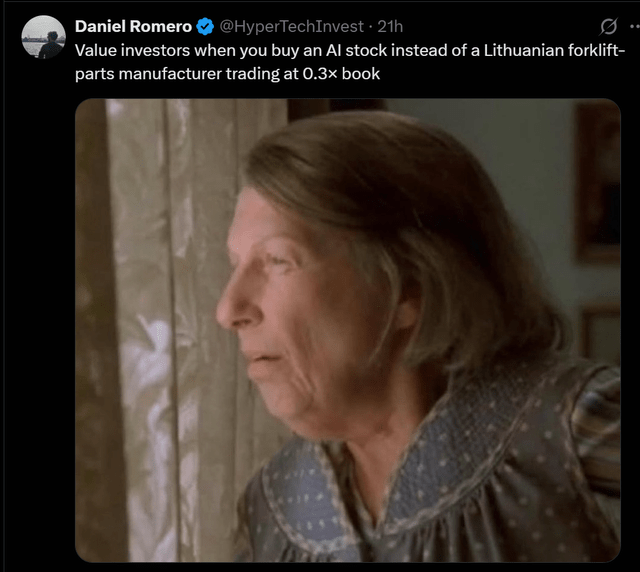640x572 pixels.
Task: Open the @HyperTechInvest handle link
Action: pyautogui.click(x=291, y=27)
